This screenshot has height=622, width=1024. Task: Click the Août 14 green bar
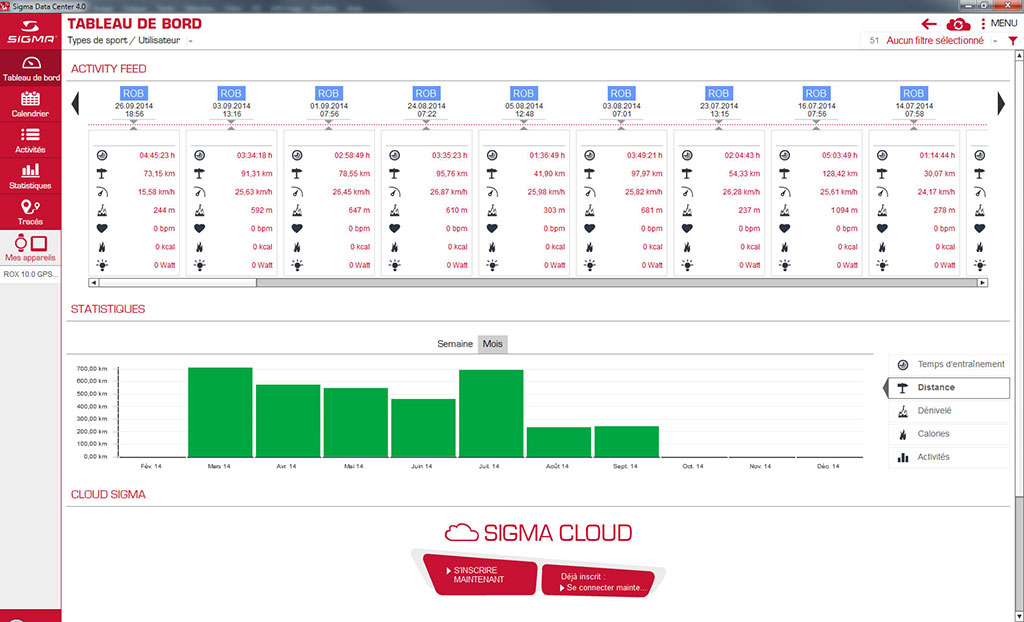point(559,442)
